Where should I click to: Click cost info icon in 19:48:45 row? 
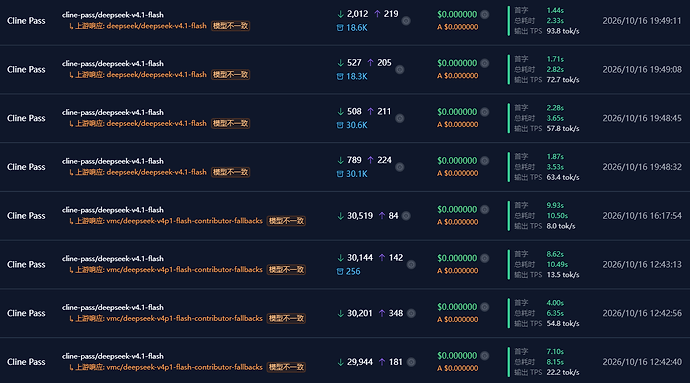tap(484, 112)
